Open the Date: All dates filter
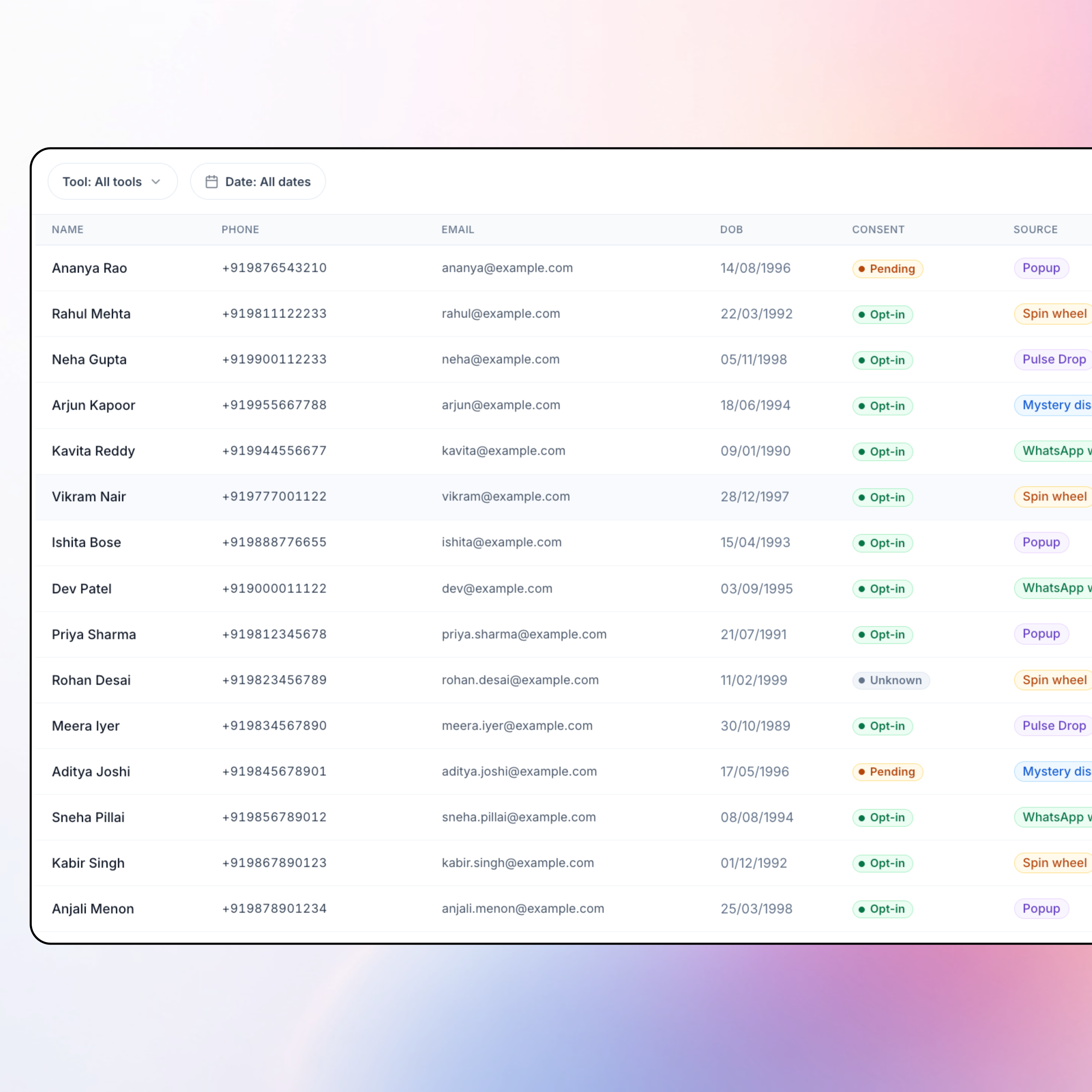This screenshot has width=1092, height=1092. pos(258,182)
